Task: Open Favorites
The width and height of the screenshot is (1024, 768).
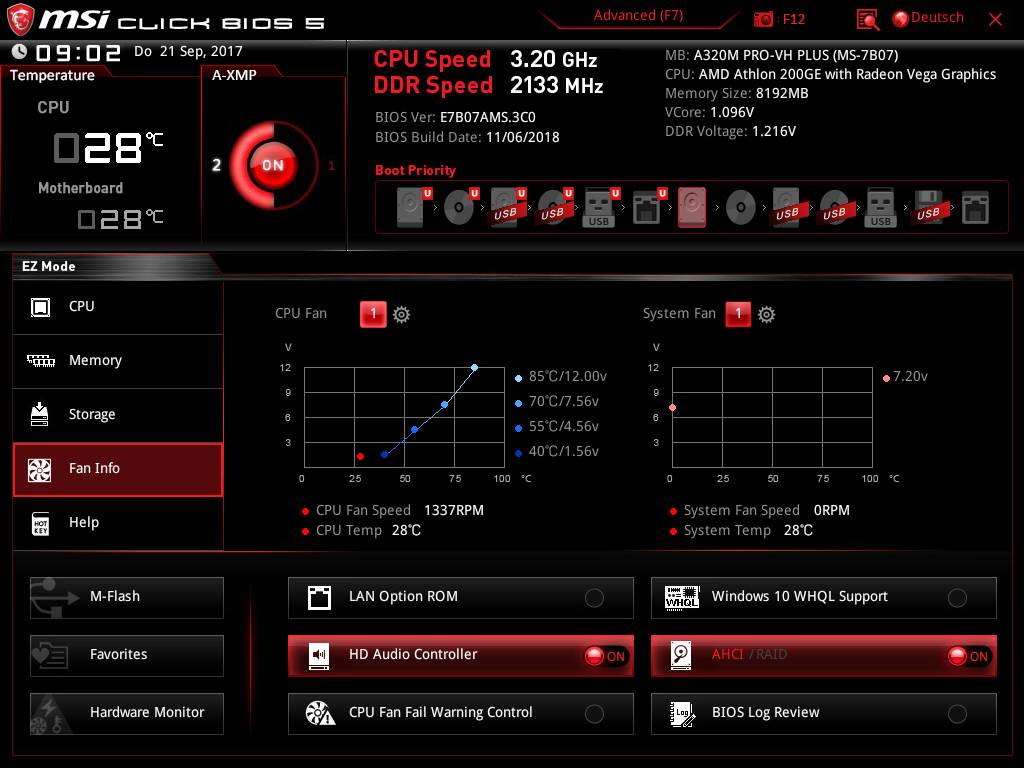Action: 127,656
